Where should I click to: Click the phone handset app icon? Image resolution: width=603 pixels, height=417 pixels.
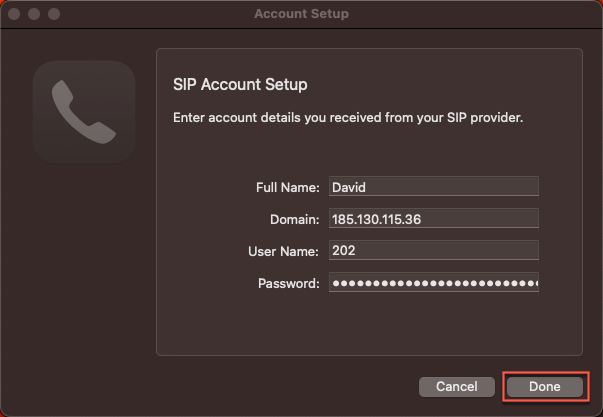coord(84,111)
